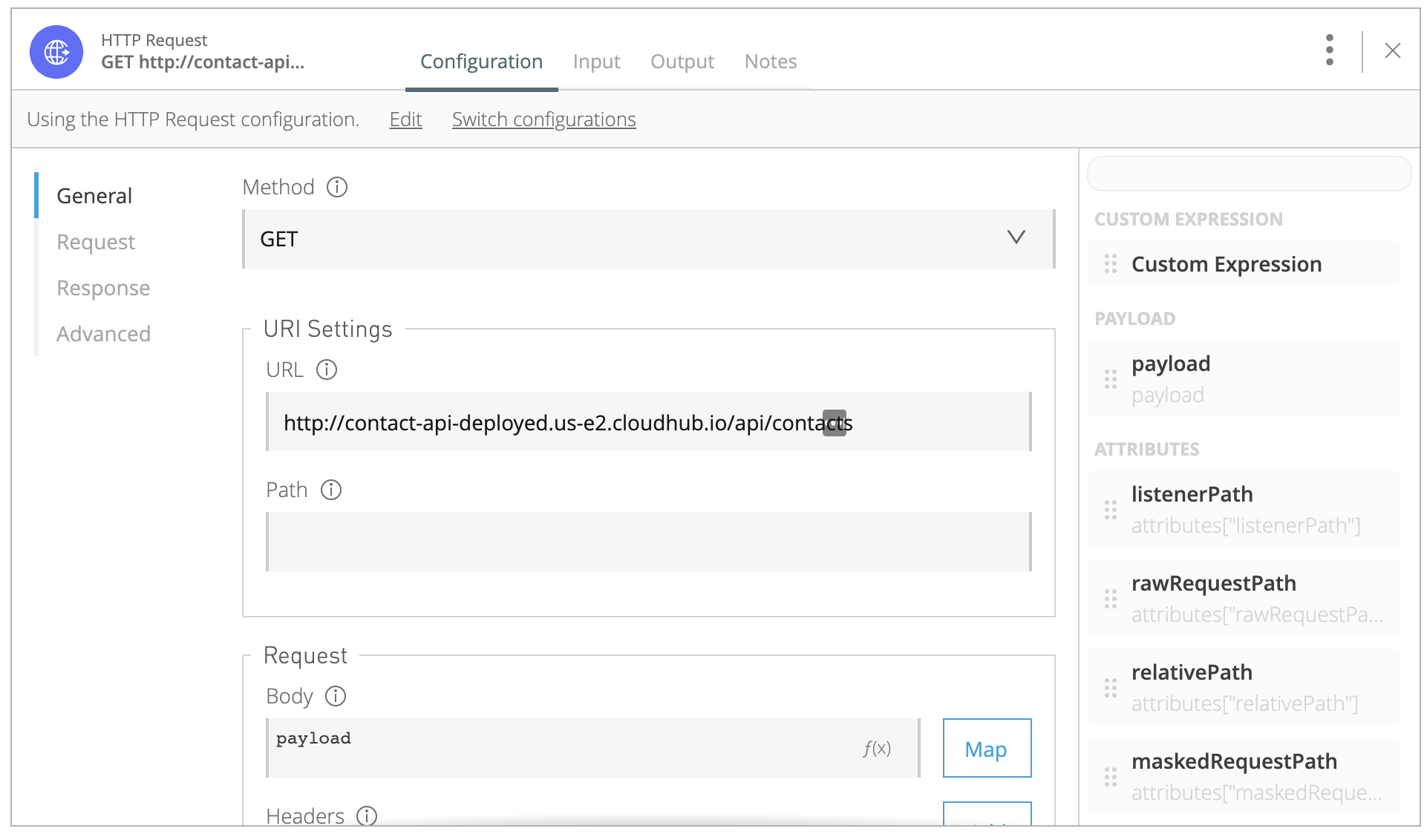The width and height of the screenshot is (1427, 840).
Task: Select the payload item in the data panel
Action: (1243, 379)
